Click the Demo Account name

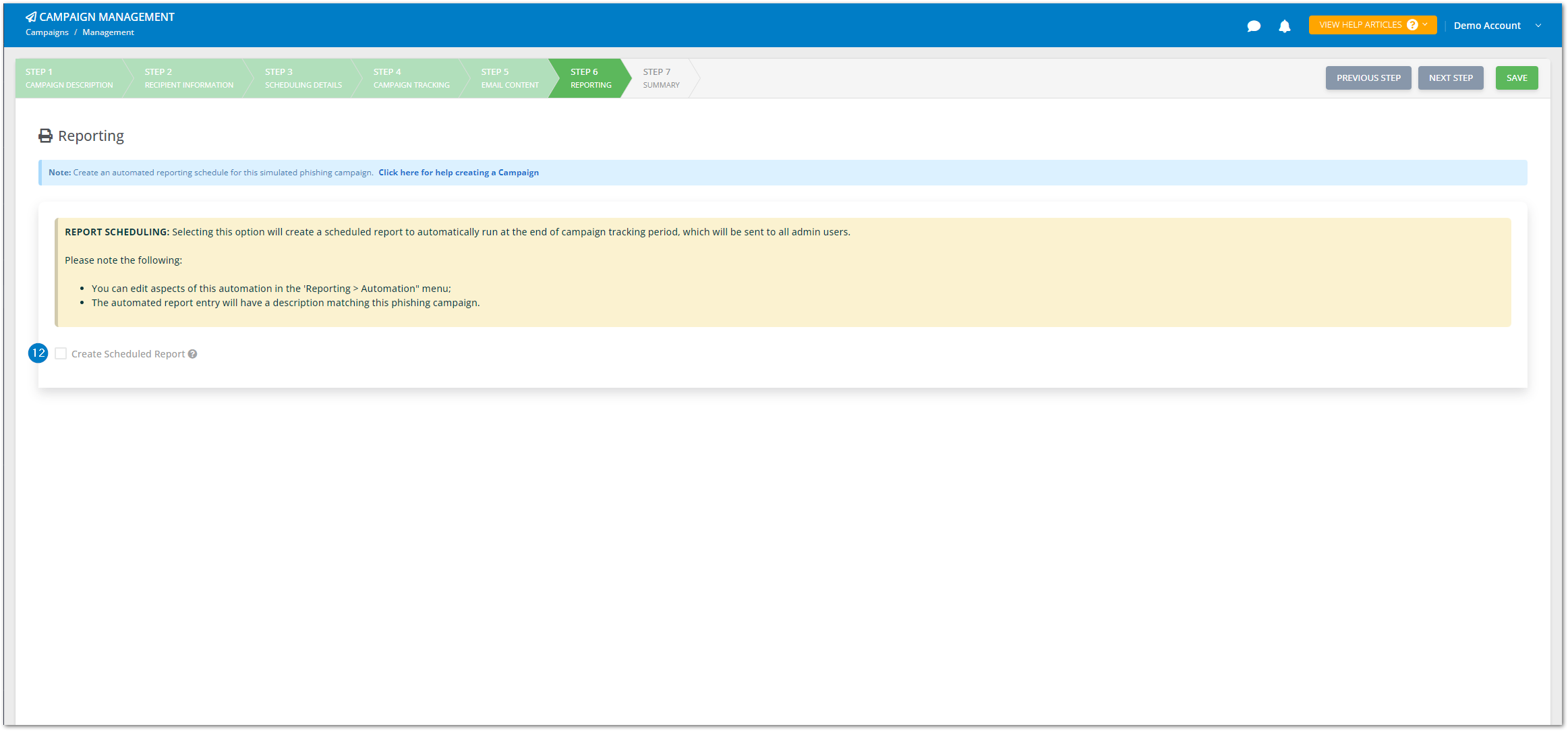[x=1487, y=26]
